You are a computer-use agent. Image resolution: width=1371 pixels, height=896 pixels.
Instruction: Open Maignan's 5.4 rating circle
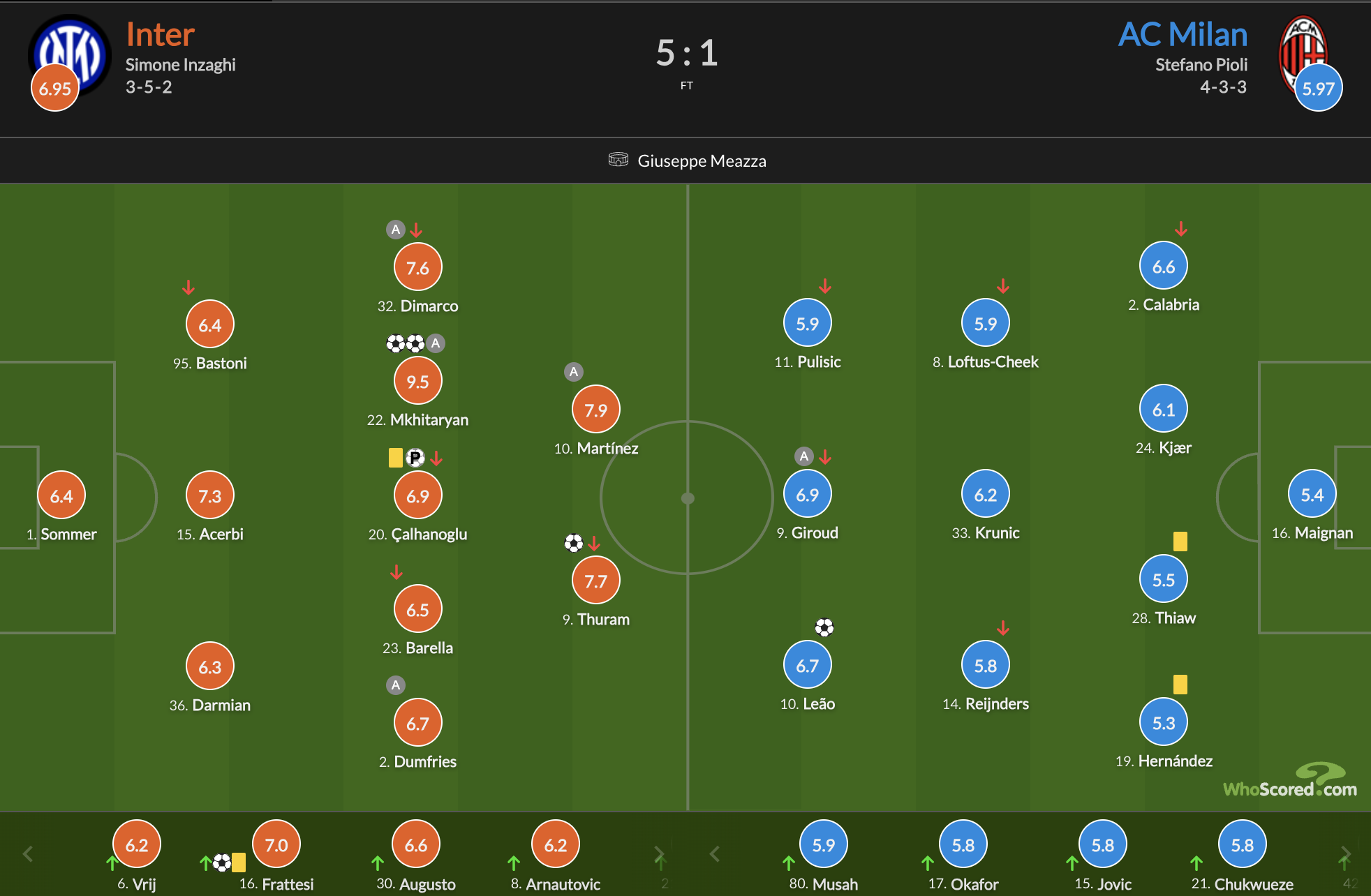click(1312, 495)
